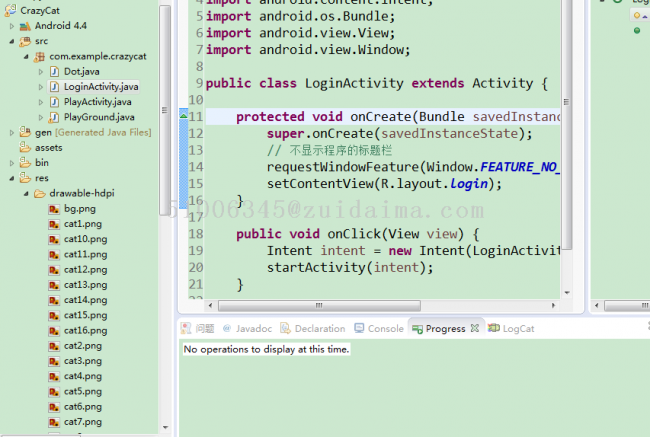
Task: Click the outline green dot item icon
Action: pos(637,30)
